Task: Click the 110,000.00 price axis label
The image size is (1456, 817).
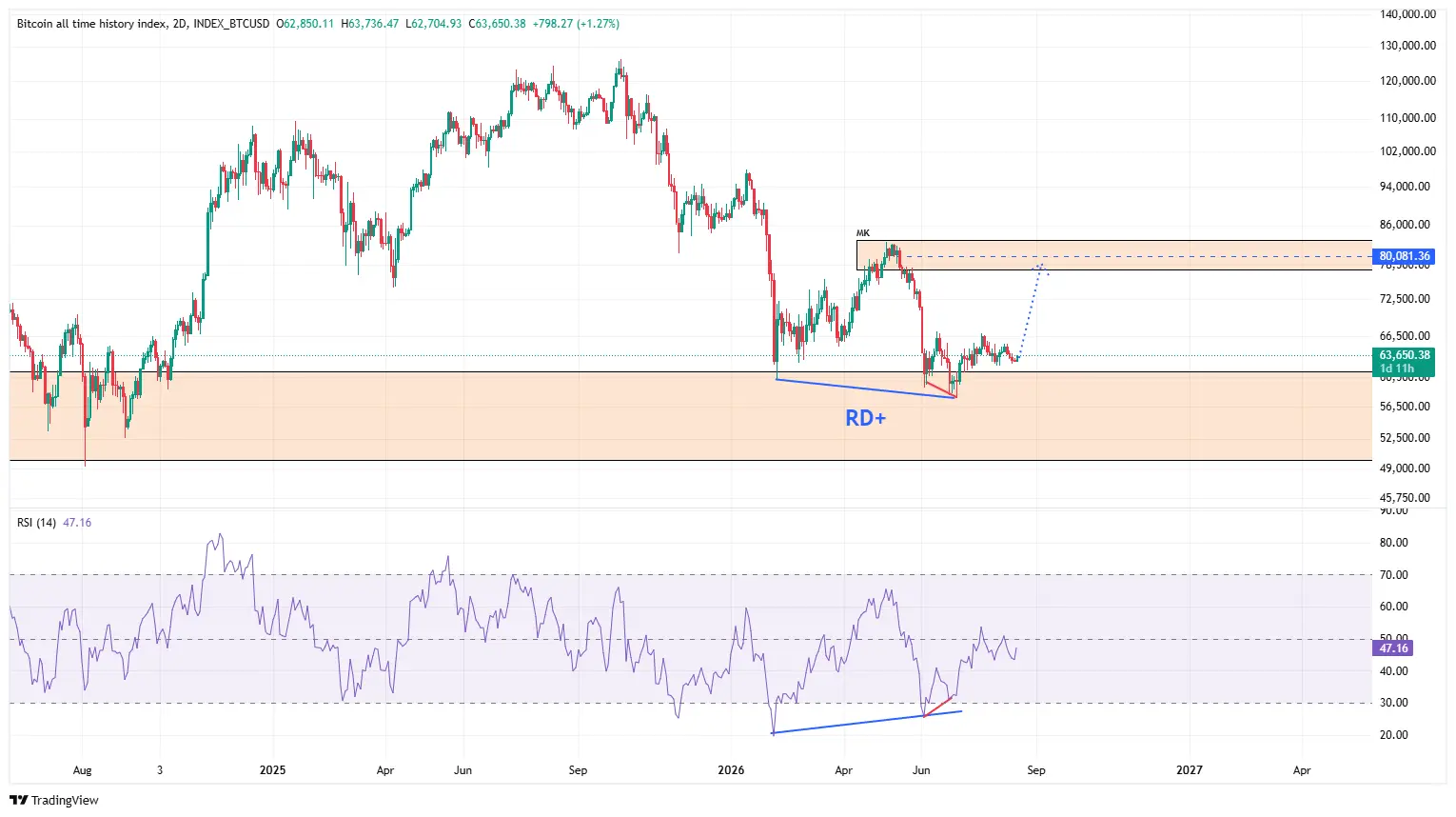Action: (x=1407, y=118)
